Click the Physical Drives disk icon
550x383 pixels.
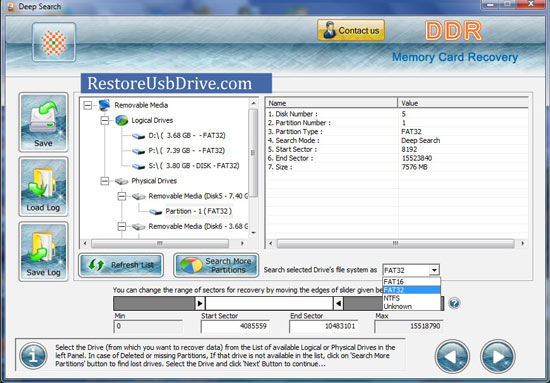[x=121, y=181]
